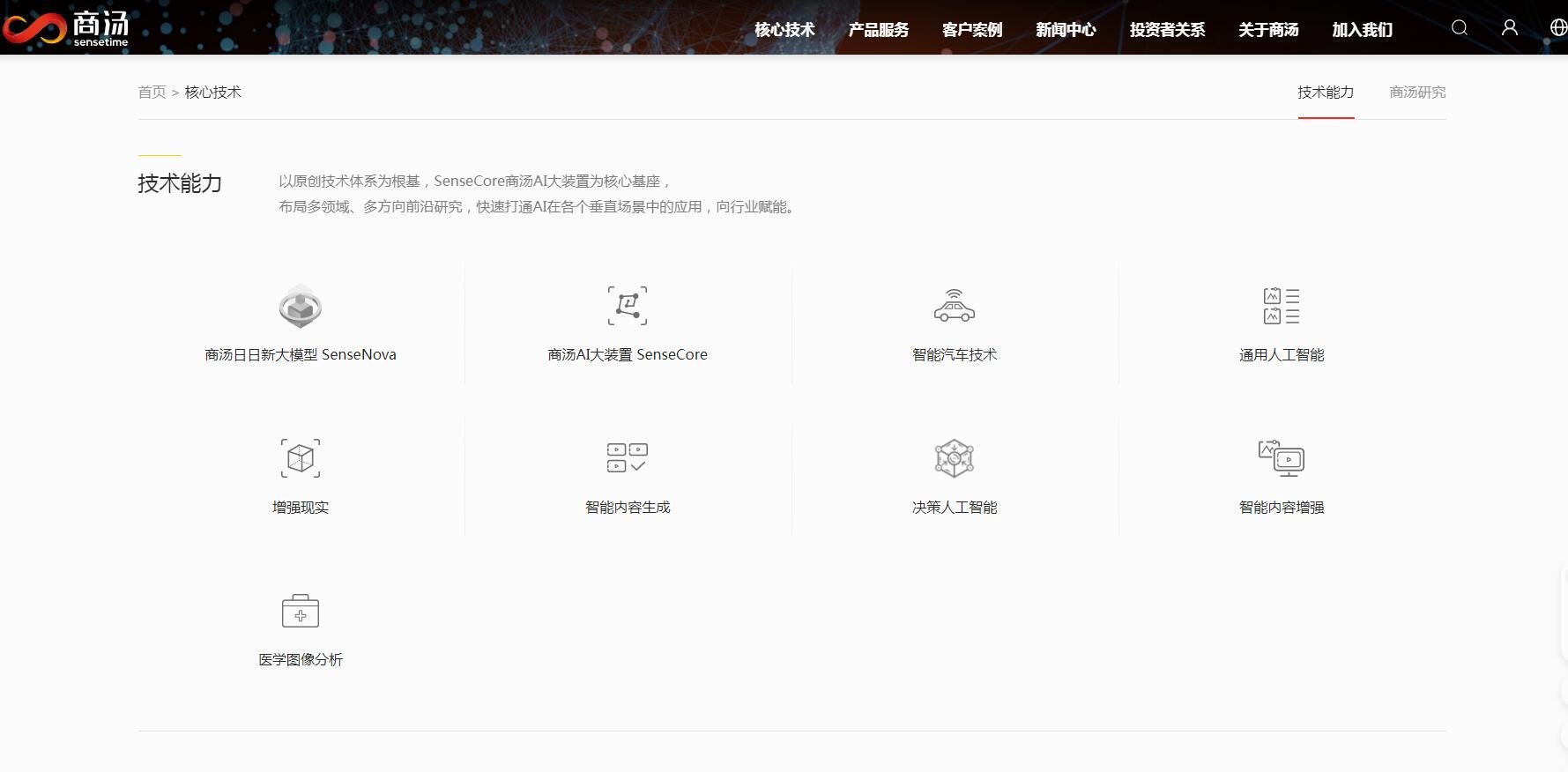Open the search magnifier icon
Image resolution: width=1568 pixels, height=772 pixels.
pyautogui.click(x=1460, y=28)
